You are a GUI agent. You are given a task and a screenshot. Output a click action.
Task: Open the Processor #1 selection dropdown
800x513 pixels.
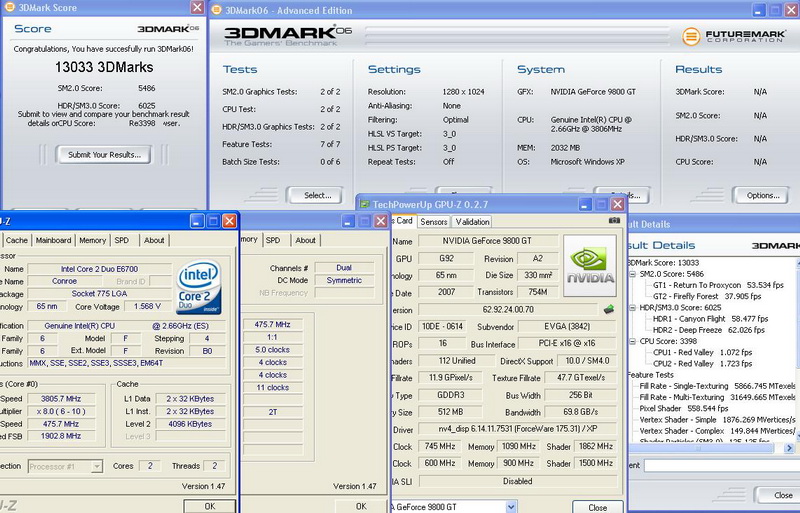click(x=96, y=466)
